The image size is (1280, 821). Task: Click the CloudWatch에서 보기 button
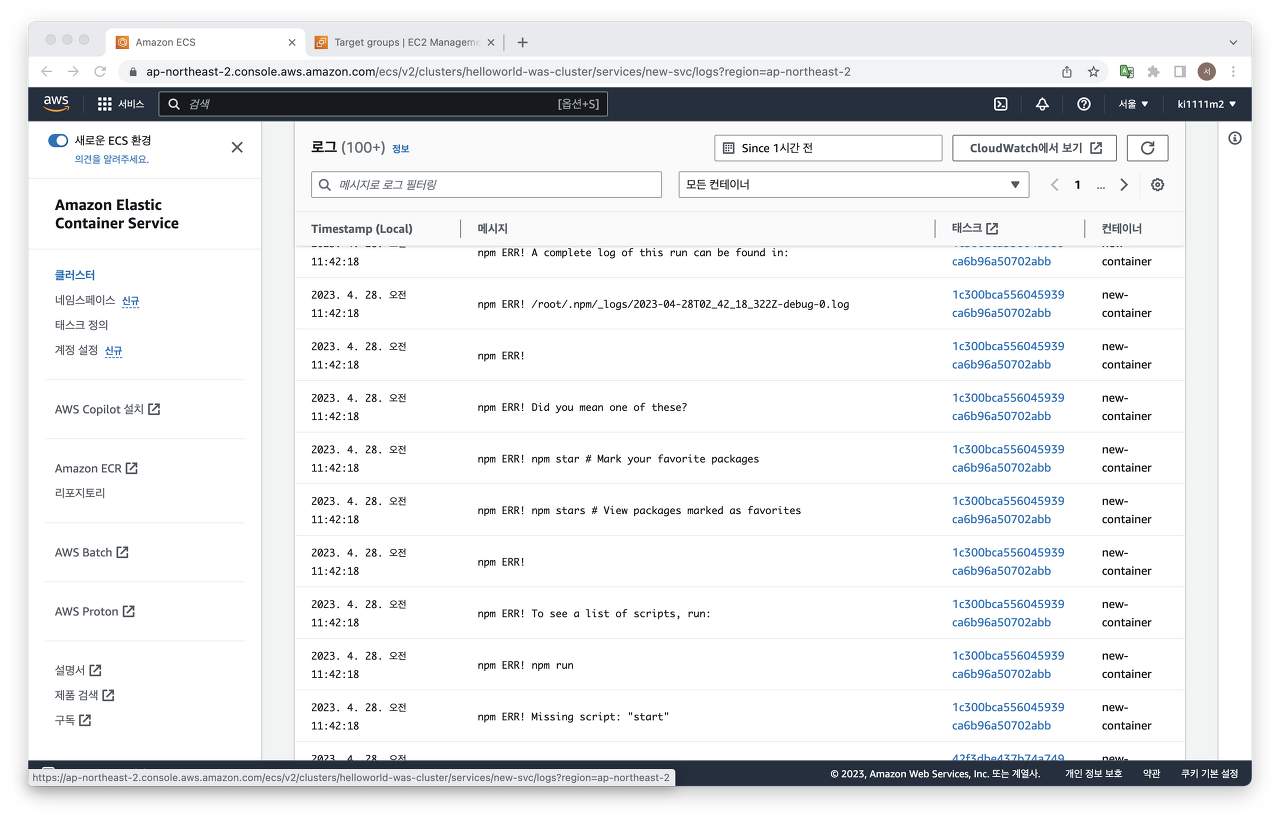point(1034,148)
